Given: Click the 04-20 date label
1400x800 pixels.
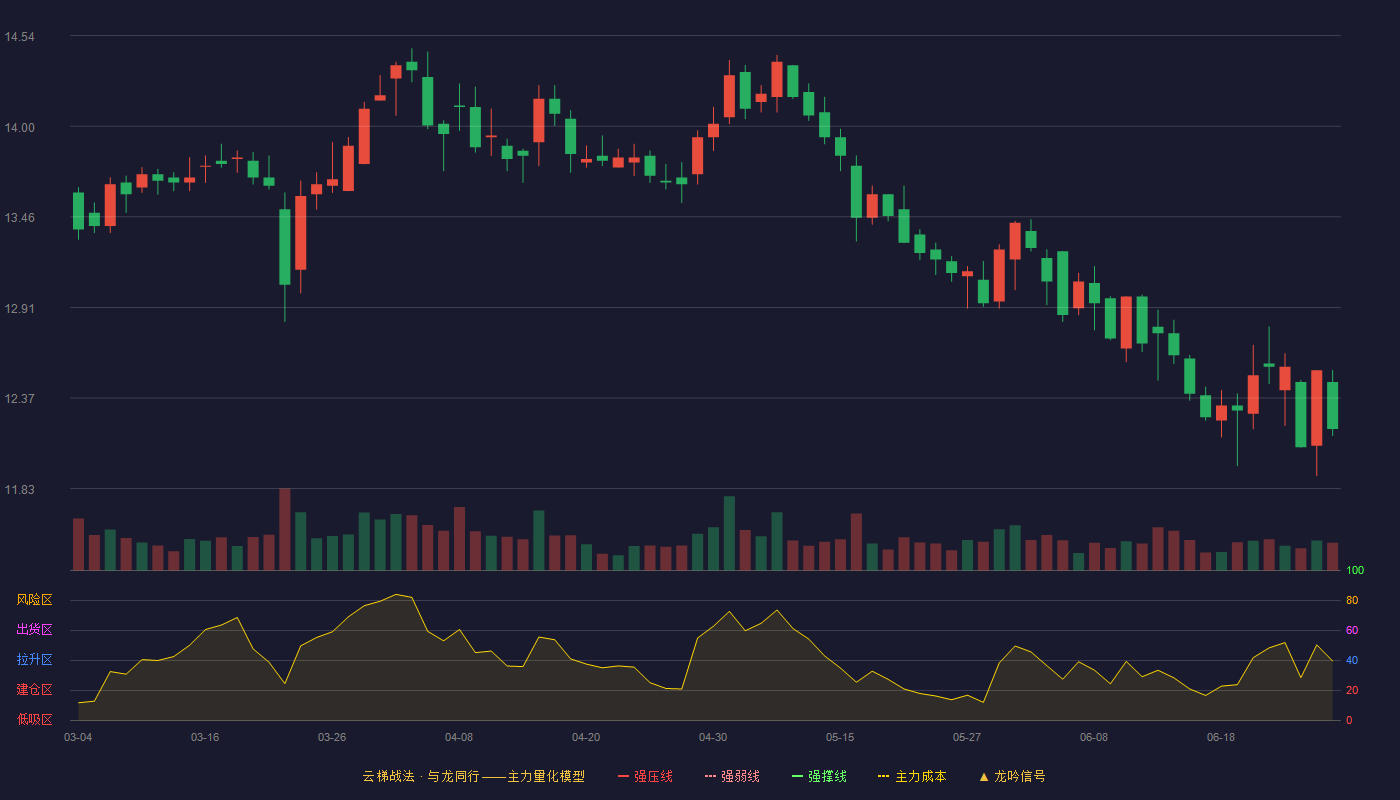Looking at the screenshot, I should [586, 737].
